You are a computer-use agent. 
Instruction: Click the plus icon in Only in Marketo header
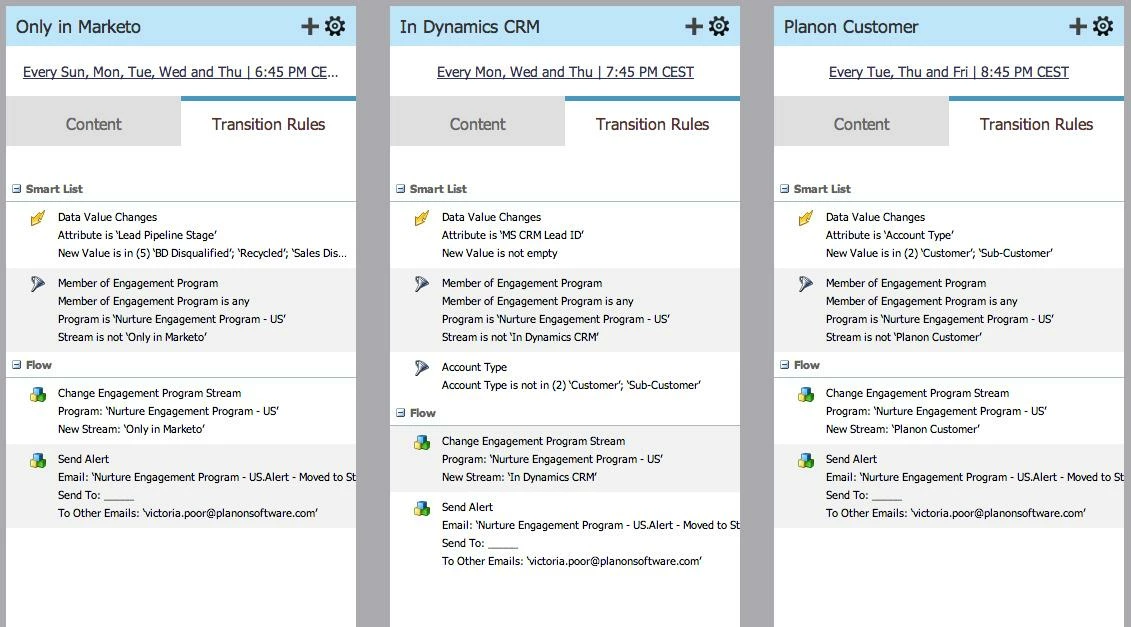pyautogui.click(x=309, y=27)
